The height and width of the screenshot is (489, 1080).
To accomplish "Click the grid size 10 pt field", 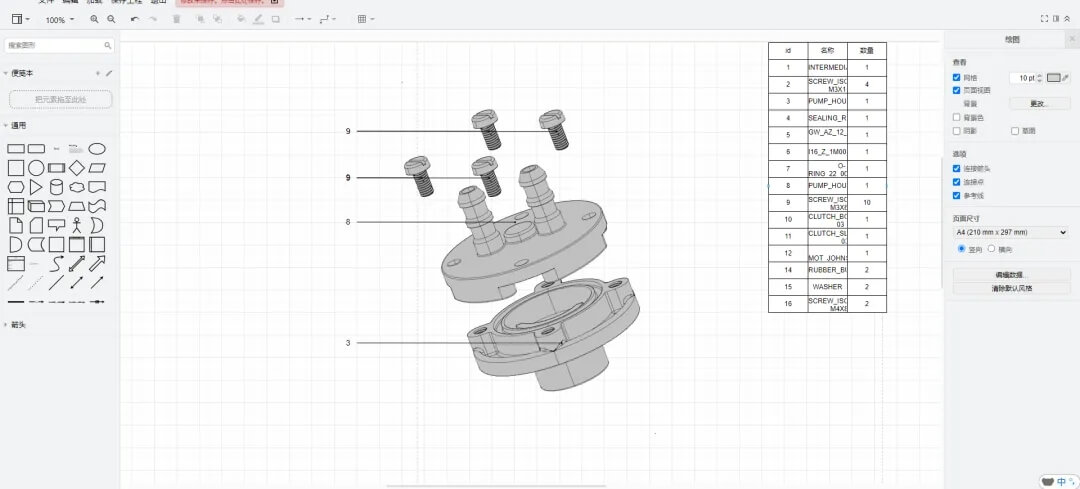I will tap(1024, 78).
